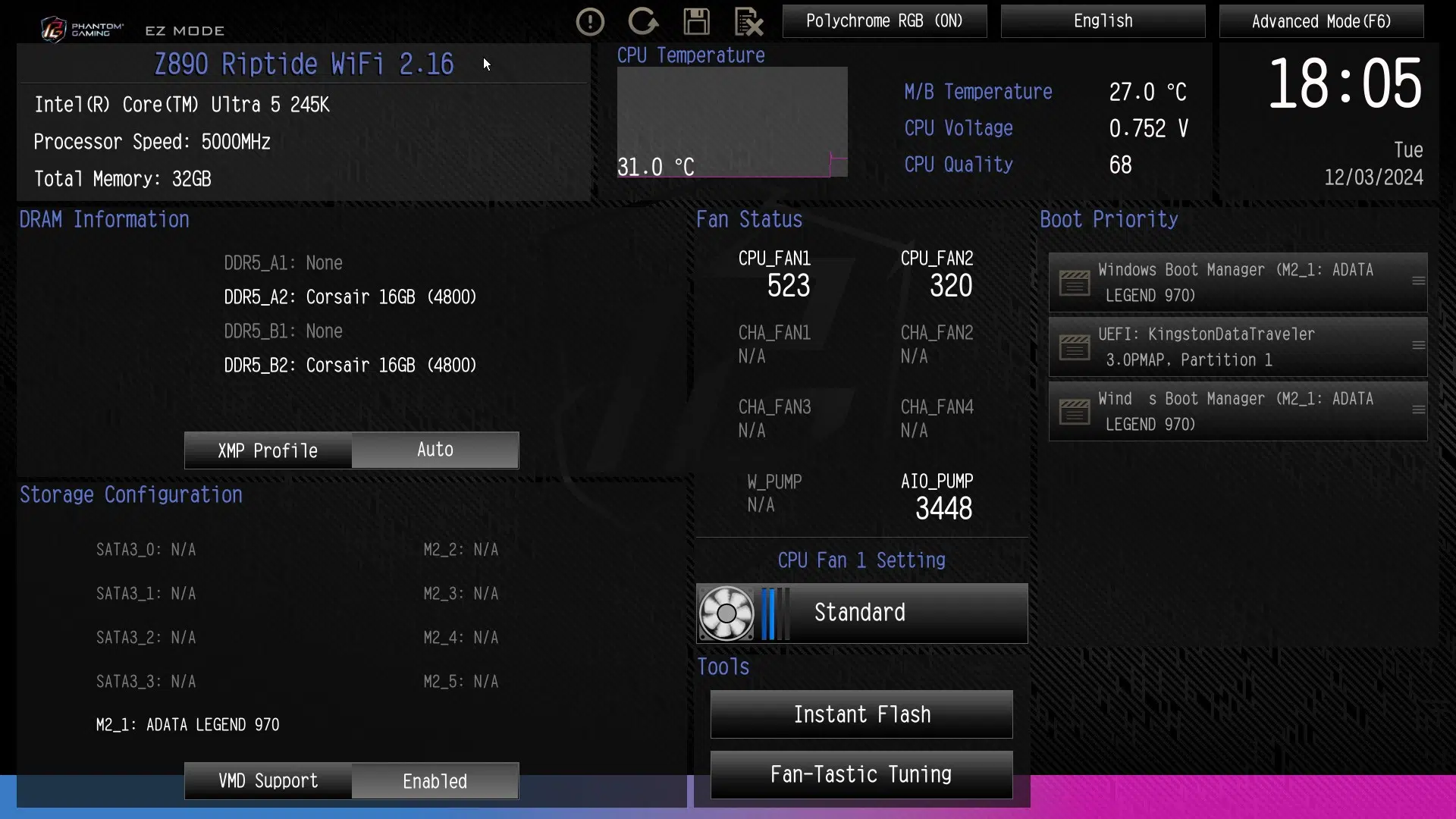This screenshot has width=1456, height=819.
Task: Click Intel(R) Core(TM) Ultra 5 245K text
Action: coord(181,105)
